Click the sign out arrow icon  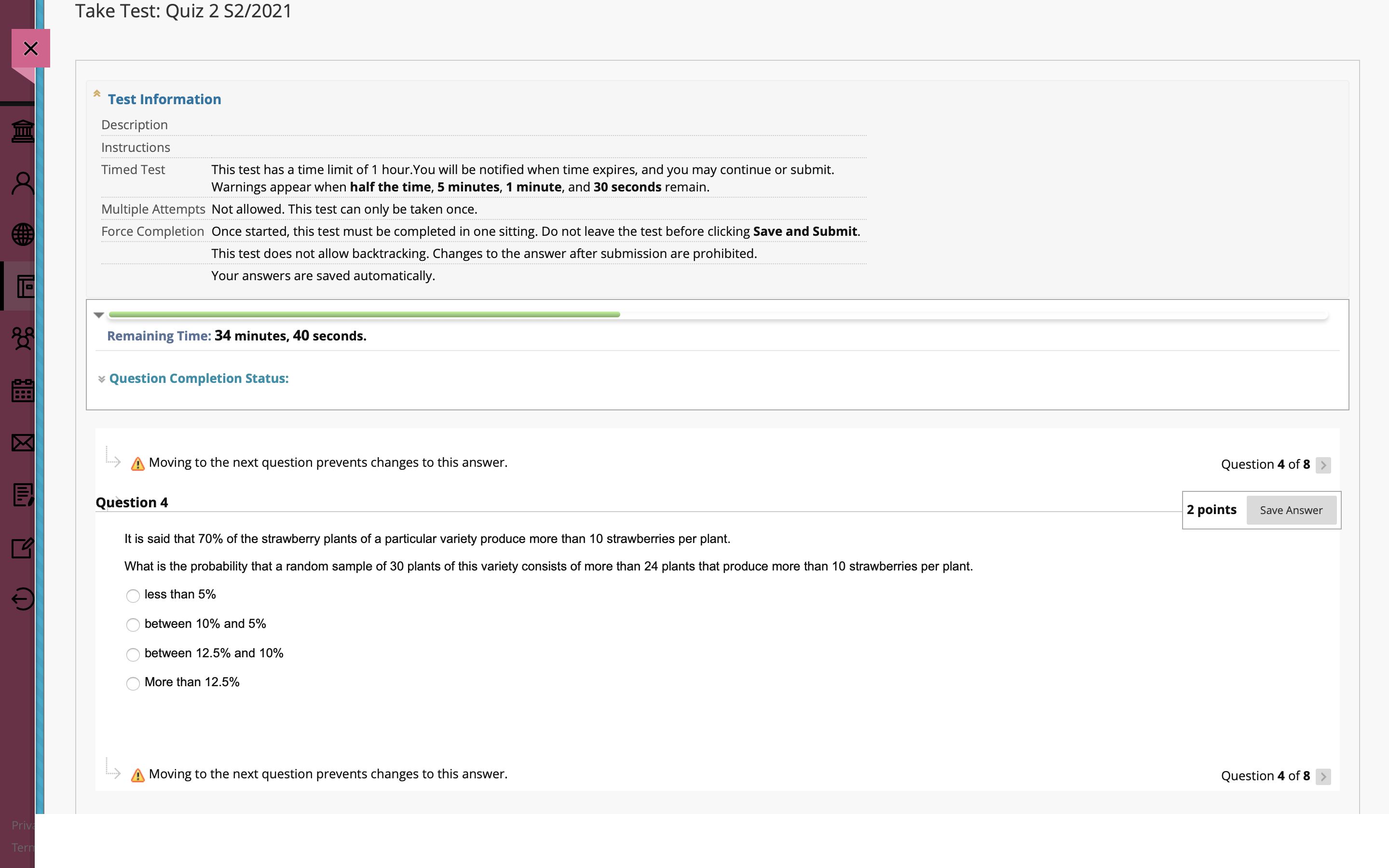(x=23, y=599)
